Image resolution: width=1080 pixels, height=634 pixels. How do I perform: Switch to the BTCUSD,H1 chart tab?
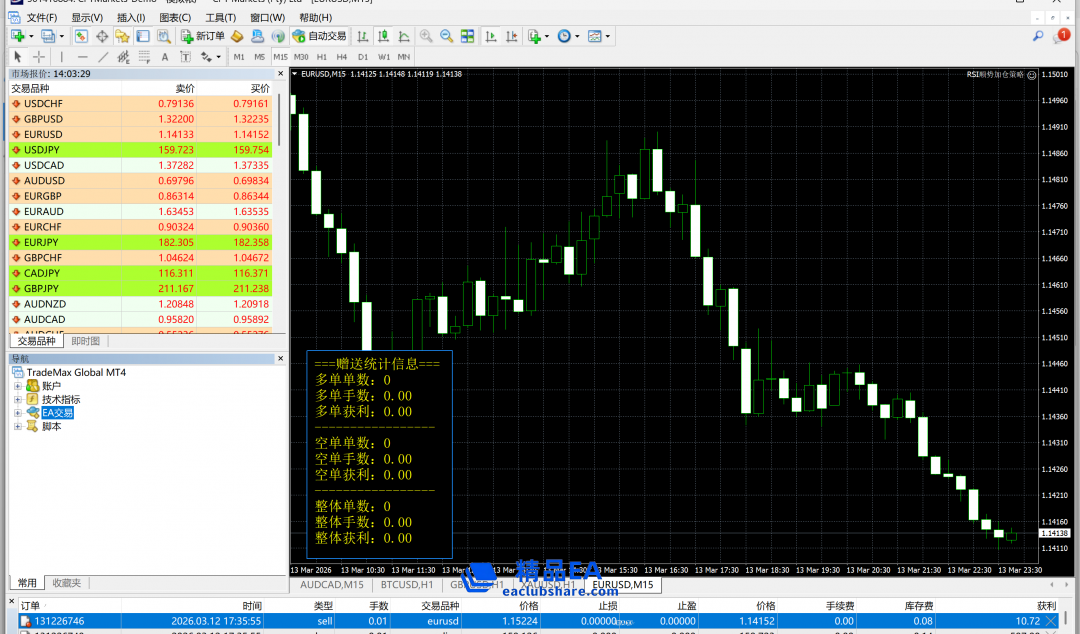pos(407,584)
